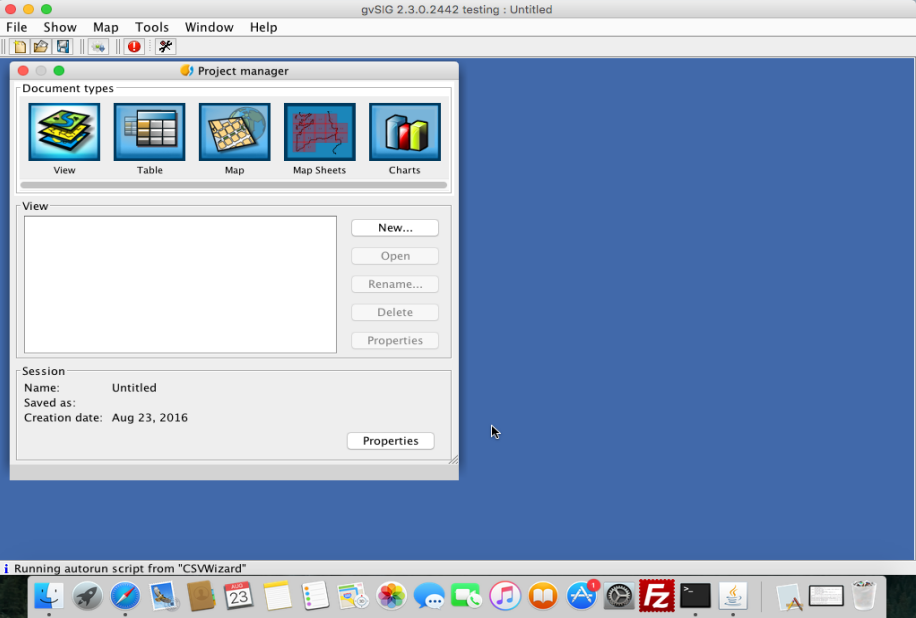This screenshot has width=916, height=618.
Task: Click the document types horizontal scrollbar
Action: 233,185
